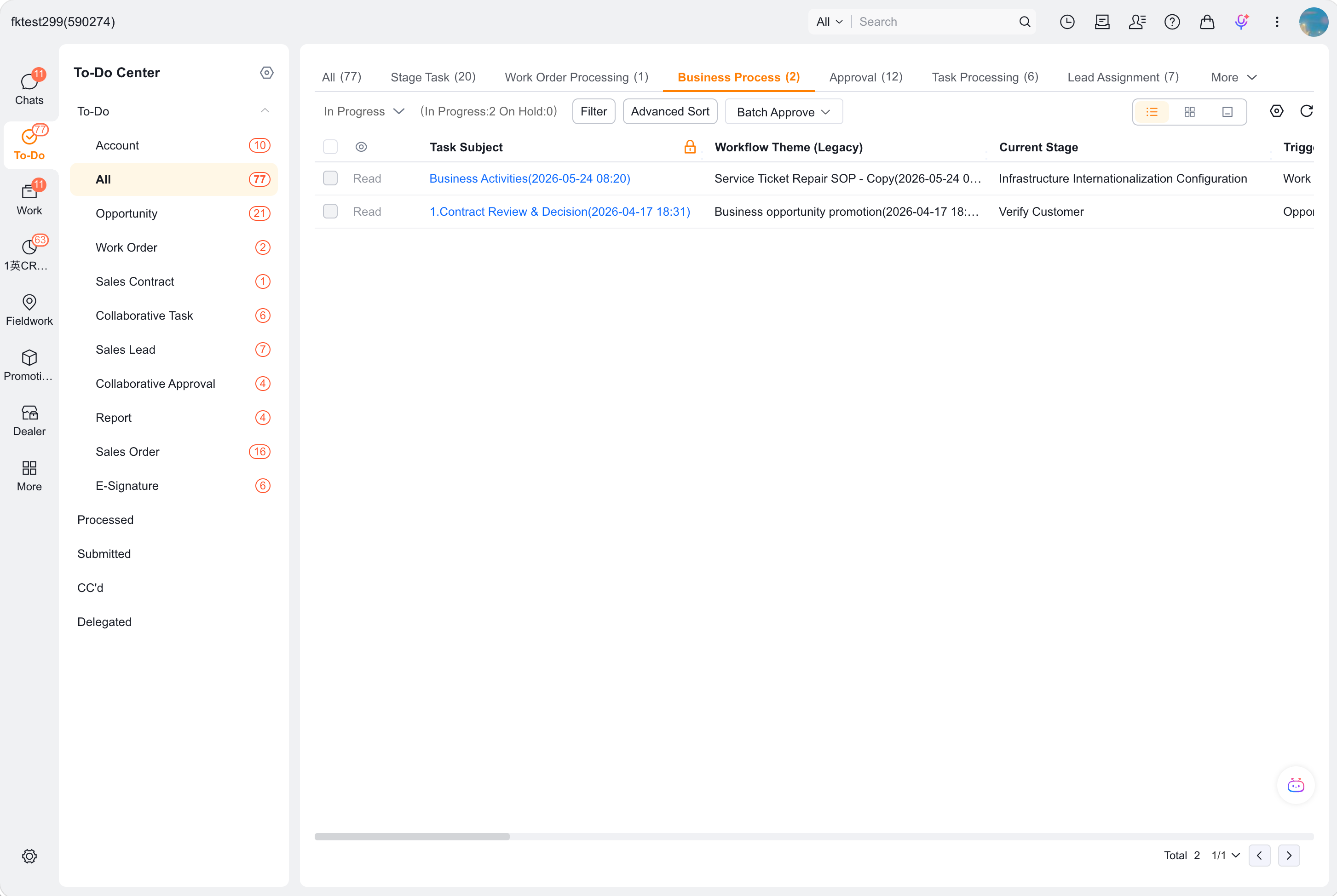Click the horizontal table scrollbar
Screen dimensions: 1337x896
[x=412, y=836]
